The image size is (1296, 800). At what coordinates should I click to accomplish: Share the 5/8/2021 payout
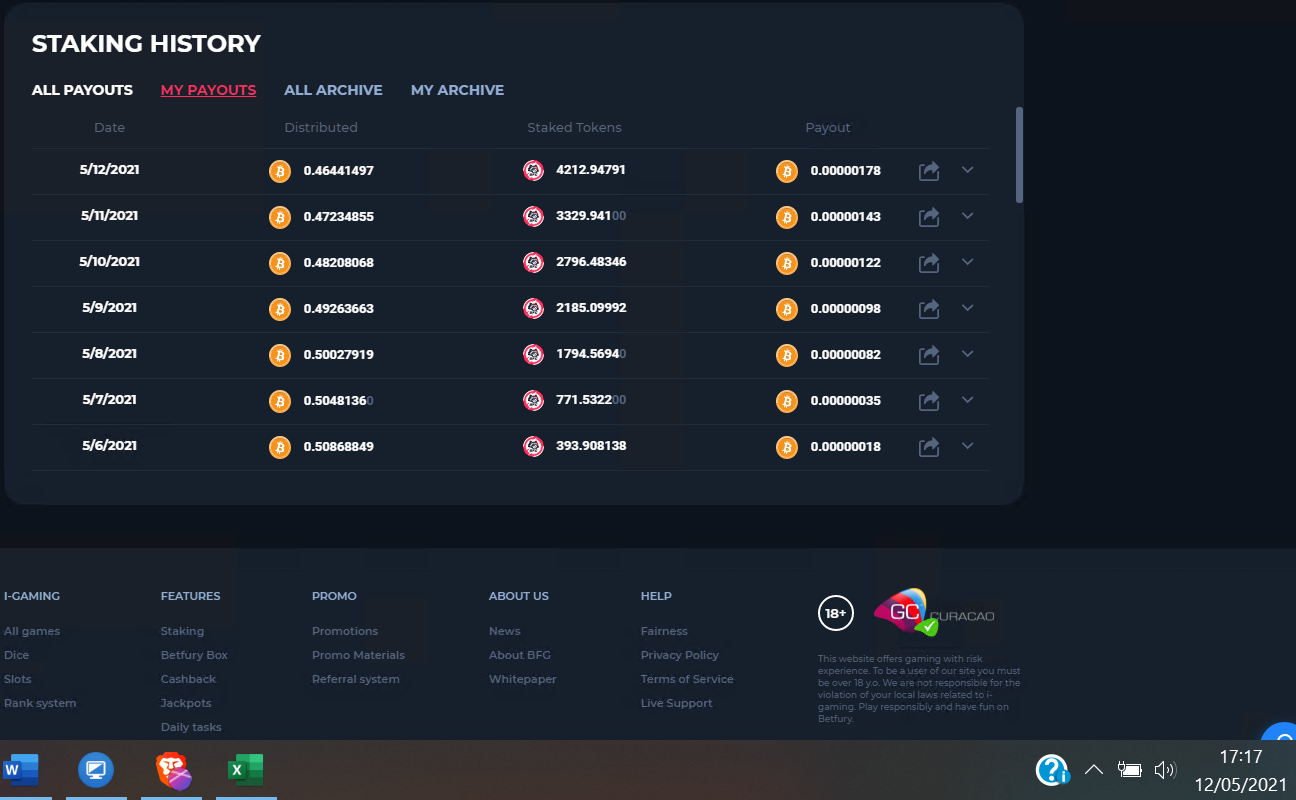929,355
